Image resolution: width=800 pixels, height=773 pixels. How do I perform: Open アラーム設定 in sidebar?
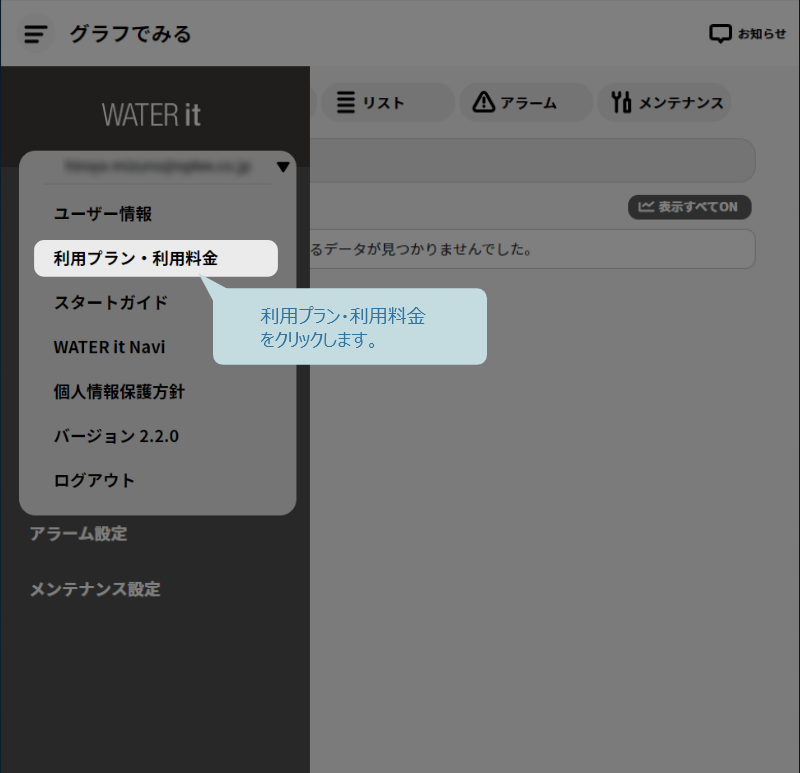79,534
